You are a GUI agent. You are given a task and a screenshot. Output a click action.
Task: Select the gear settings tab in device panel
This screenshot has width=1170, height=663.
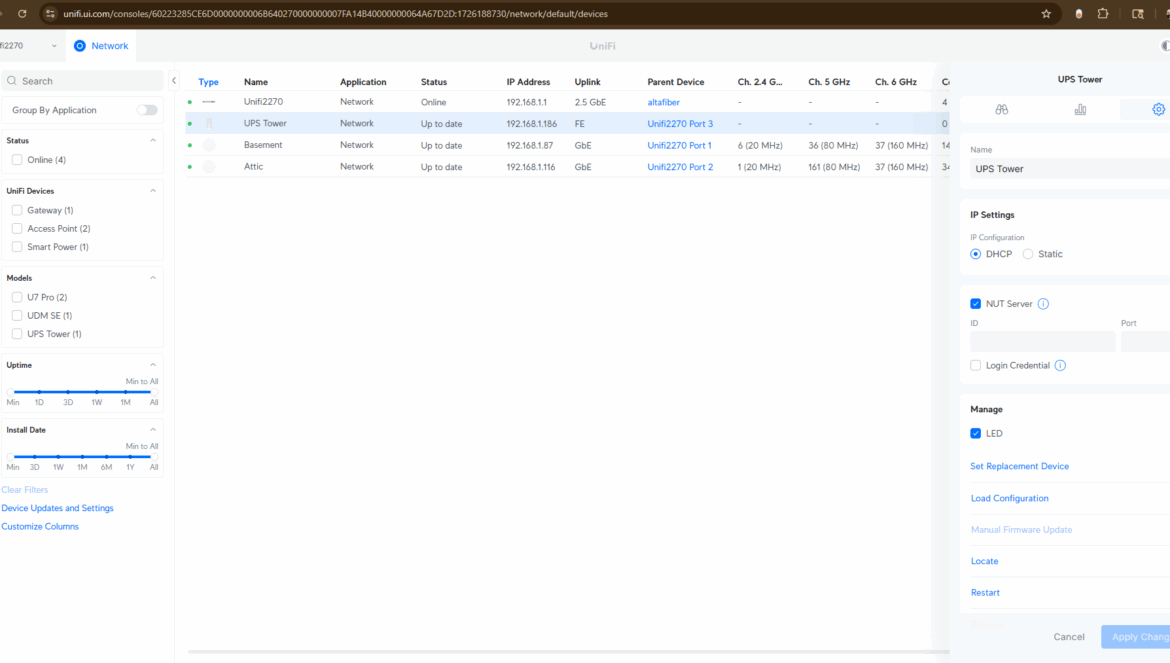click(x=1158, y=109)
